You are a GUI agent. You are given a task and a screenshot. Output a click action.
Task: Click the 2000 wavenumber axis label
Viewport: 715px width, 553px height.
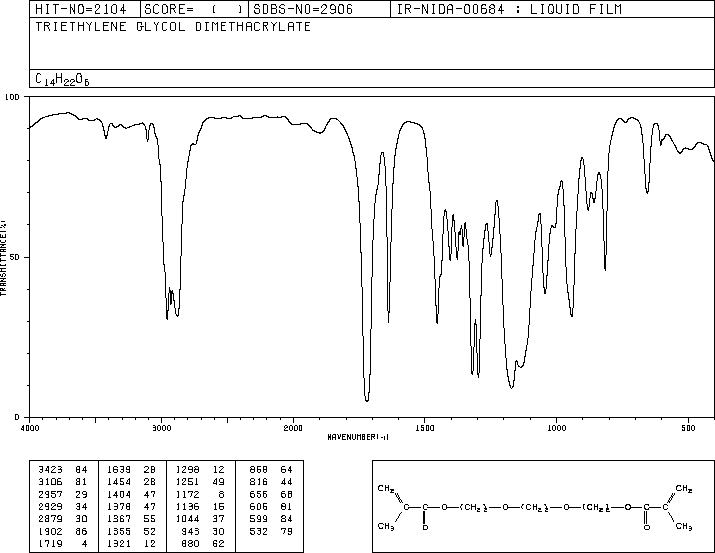coord(293,428)
